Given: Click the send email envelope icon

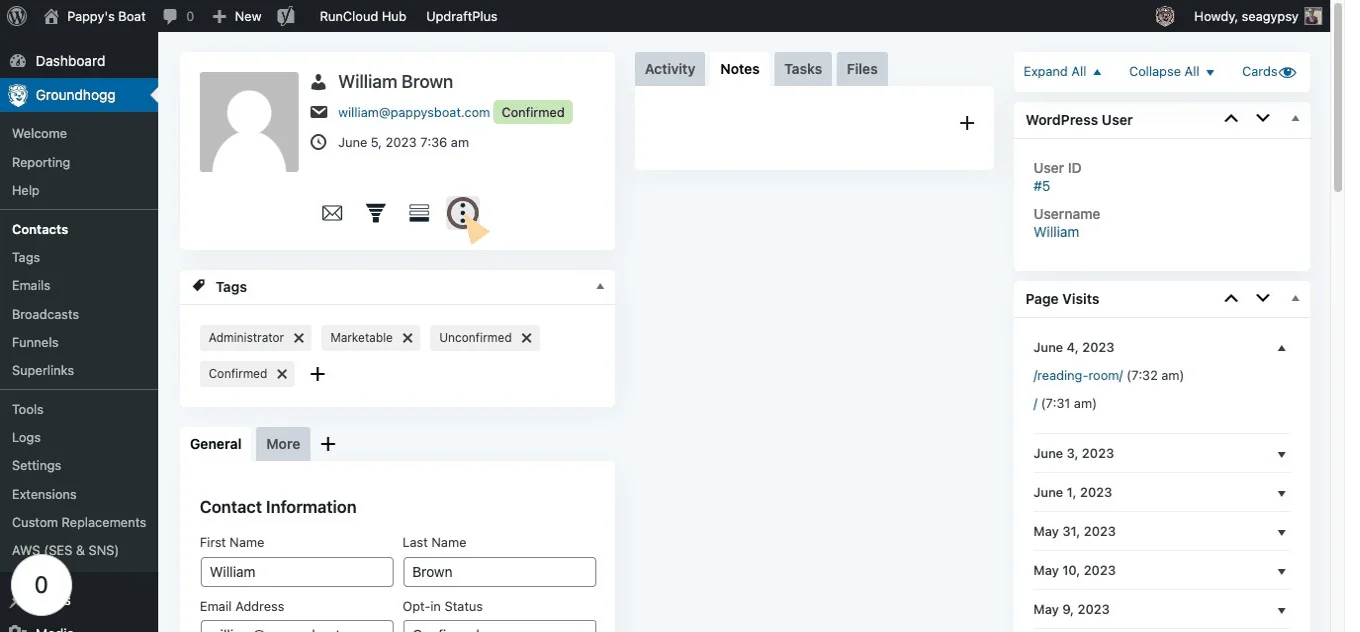Looking at the screenshot, I should [x=332, y=213].
